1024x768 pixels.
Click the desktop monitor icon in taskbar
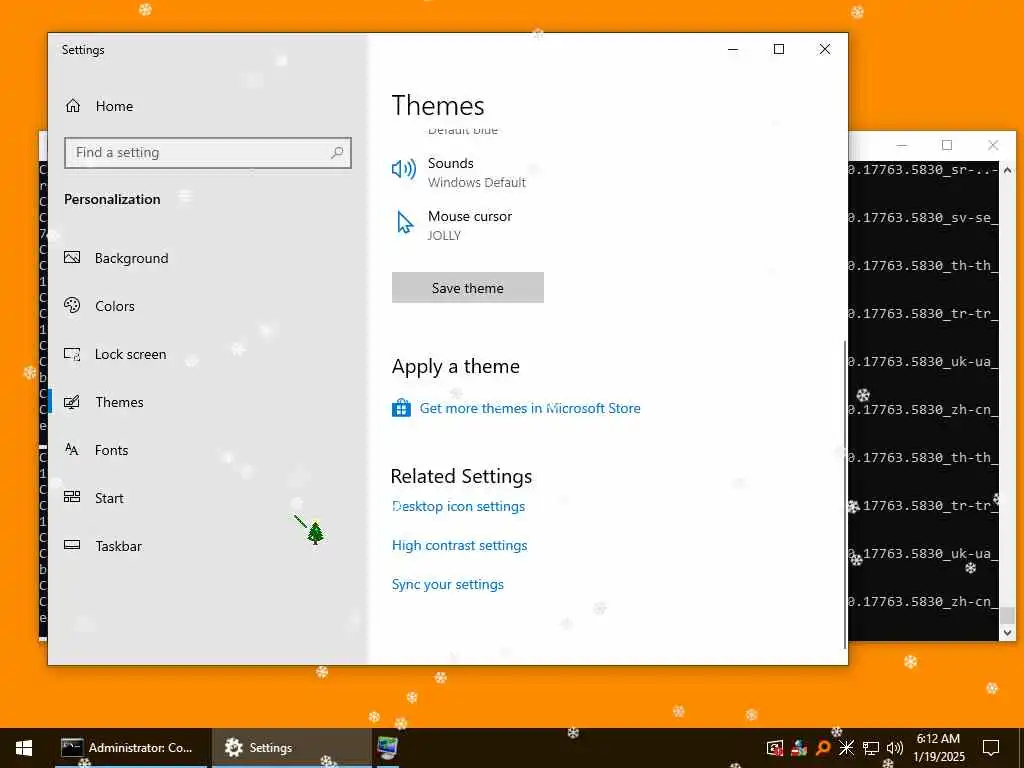(x=387, y=748)
